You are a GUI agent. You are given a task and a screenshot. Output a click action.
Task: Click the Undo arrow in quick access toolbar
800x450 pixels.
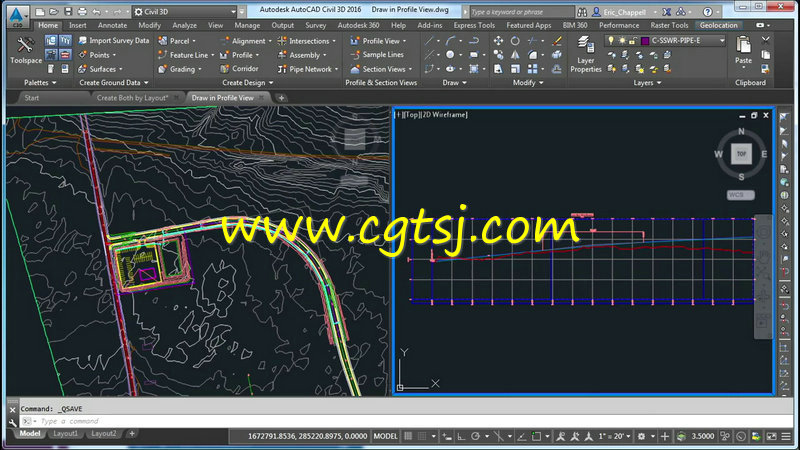96,11
